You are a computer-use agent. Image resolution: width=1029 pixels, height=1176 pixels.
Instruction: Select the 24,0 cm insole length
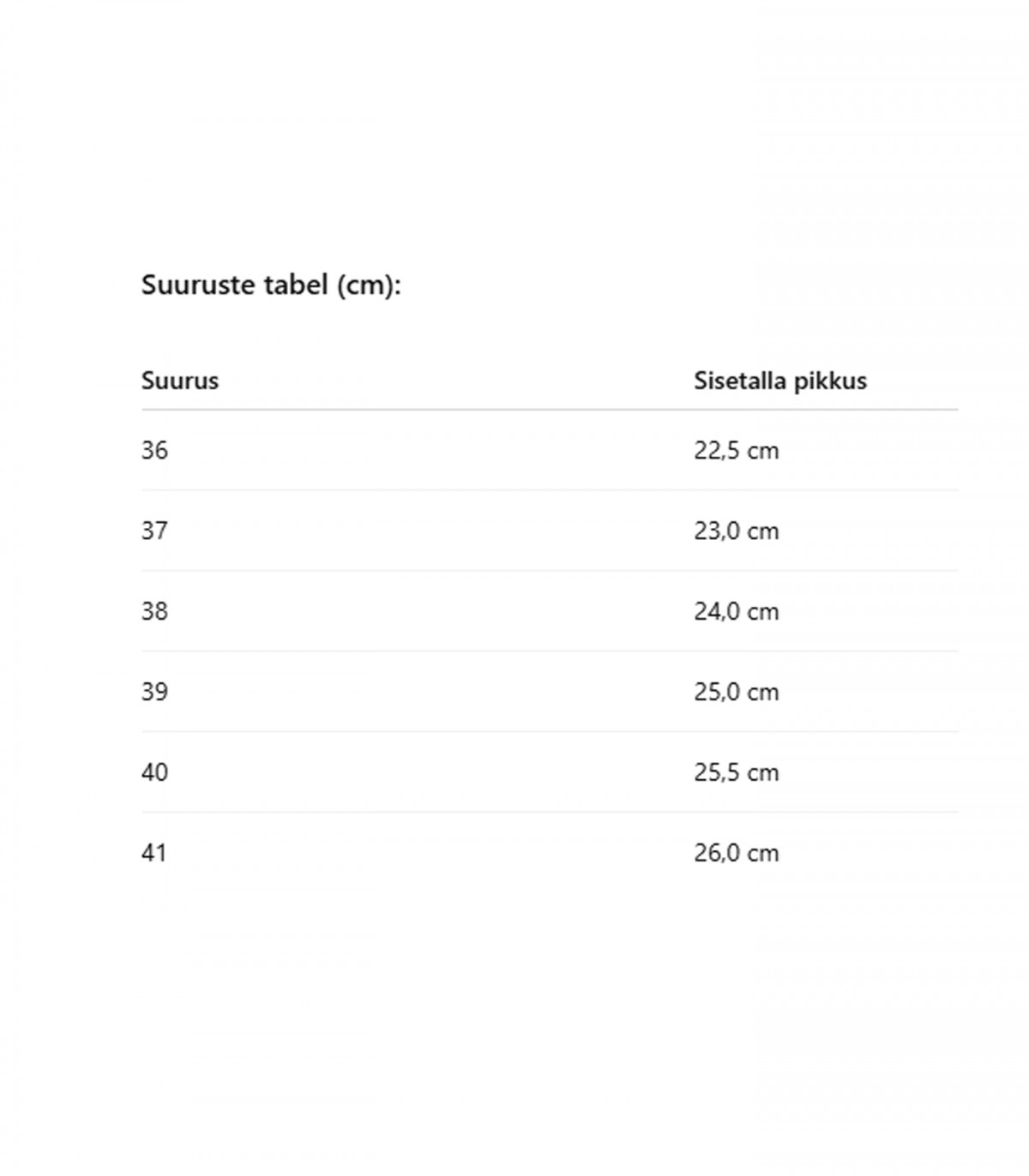click(x=737, y=611)
